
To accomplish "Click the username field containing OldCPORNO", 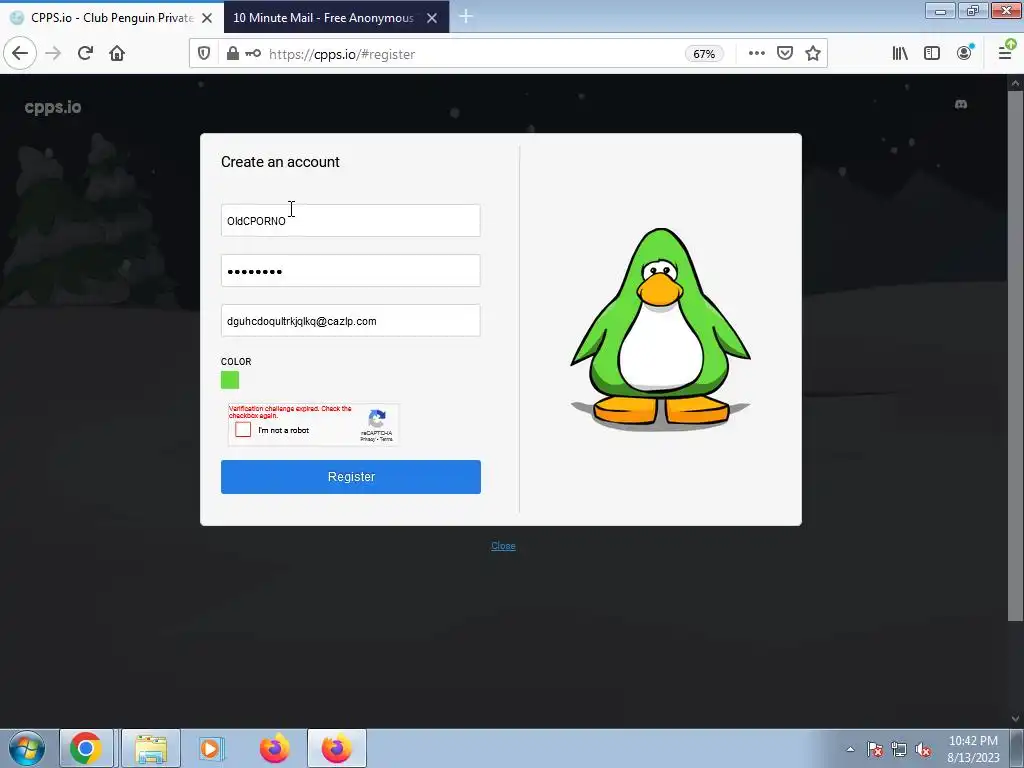I will point(351,221).
